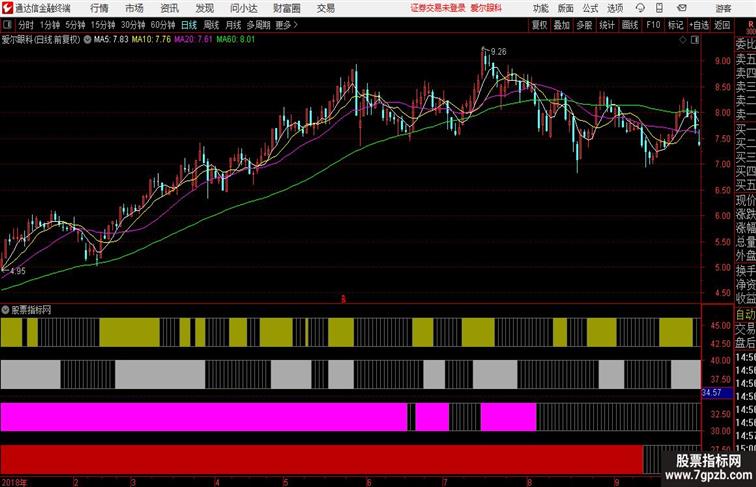Screen dimensions: 756x487
Task: Select the 月线 monthly period tab
Action: [233, 25]
